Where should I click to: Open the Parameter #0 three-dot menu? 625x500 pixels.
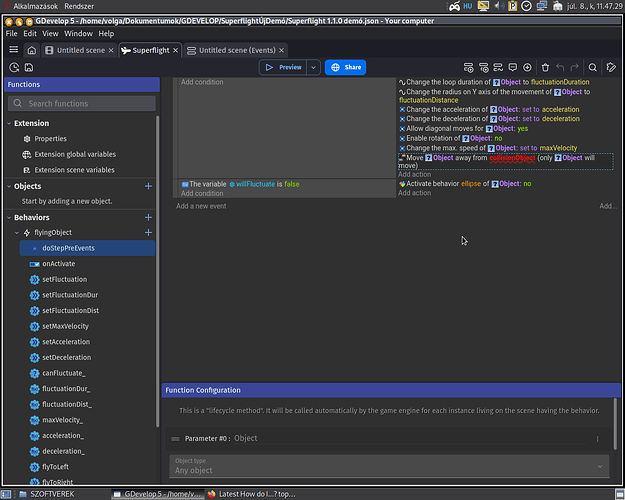597,439
